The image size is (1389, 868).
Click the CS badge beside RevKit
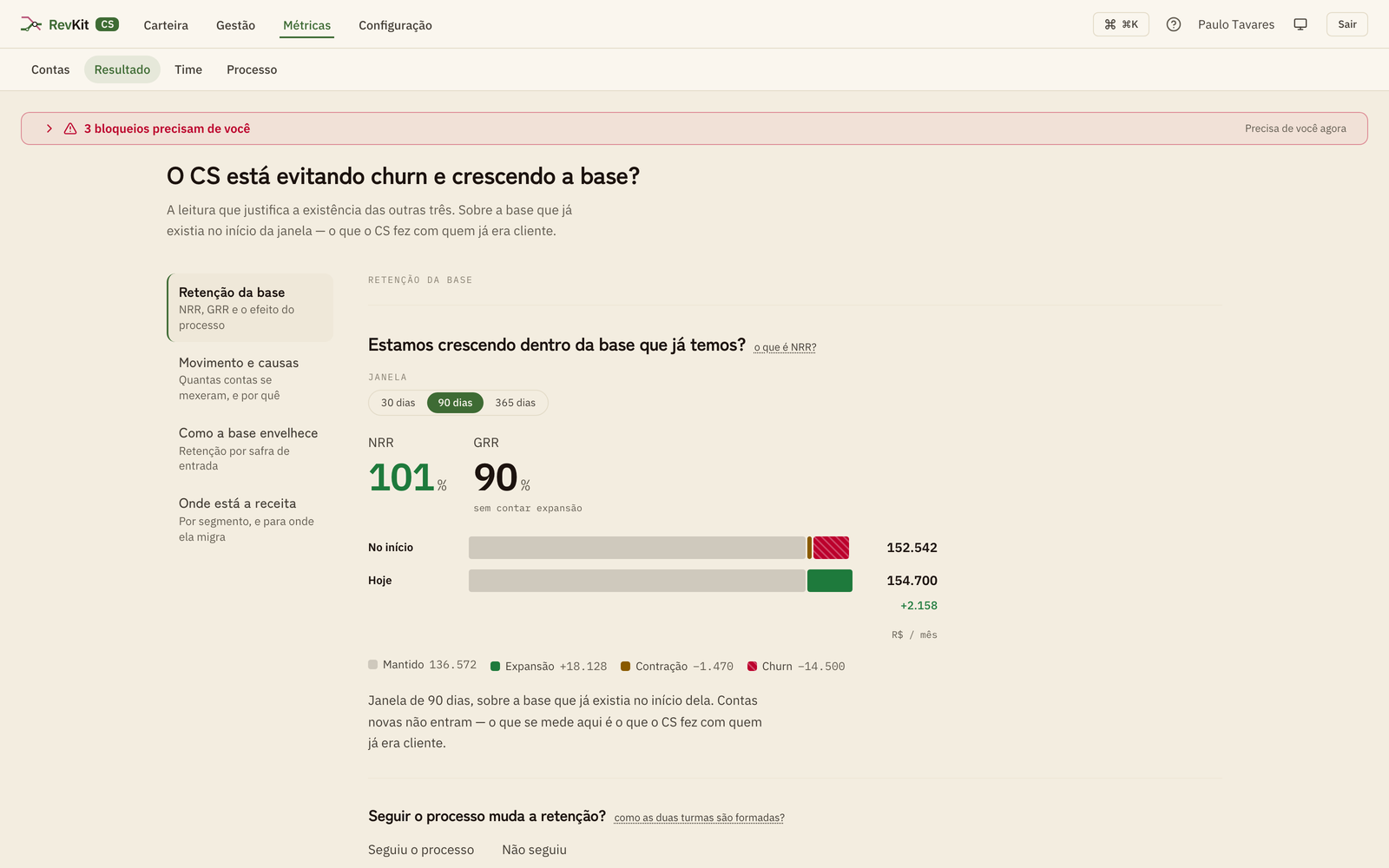coord(107,24)
